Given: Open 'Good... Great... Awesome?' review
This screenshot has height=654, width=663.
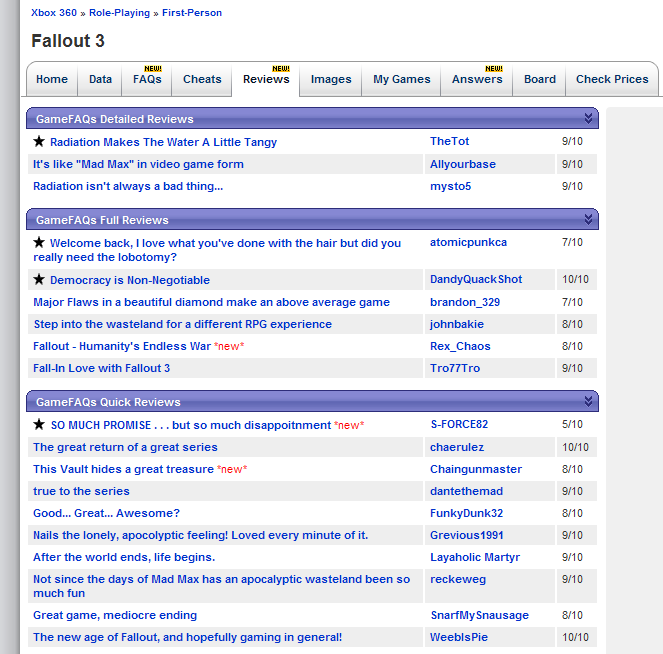Looking at the screenshot, I should pyautogui.click(x=106, y=513).
